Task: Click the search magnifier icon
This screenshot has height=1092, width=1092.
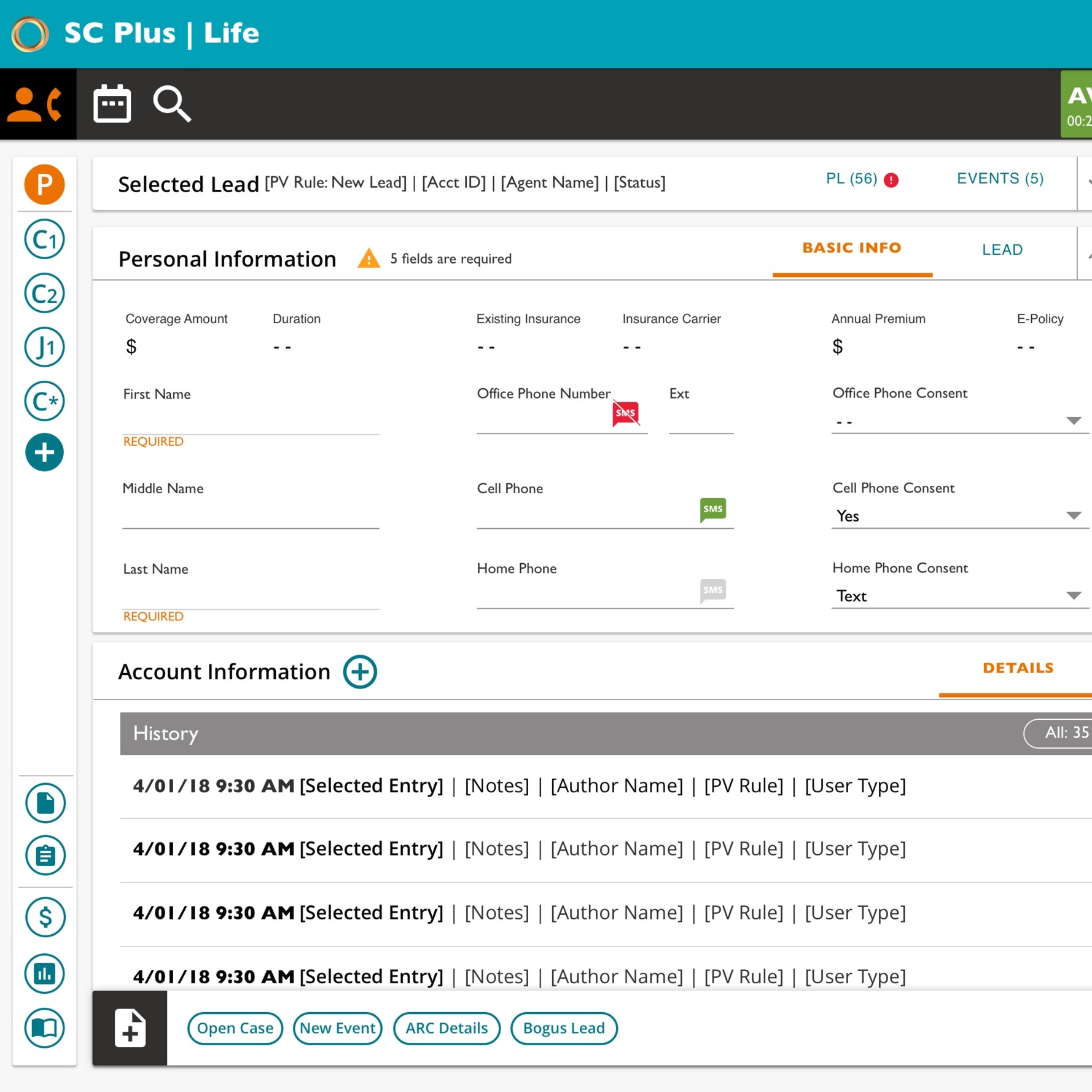Action: [172, 104]
